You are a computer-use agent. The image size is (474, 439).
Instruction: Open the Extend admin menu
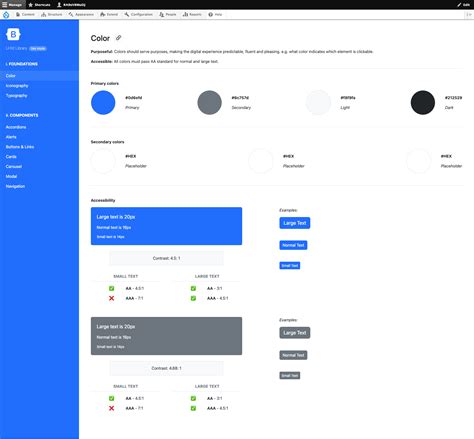point(109,15)
